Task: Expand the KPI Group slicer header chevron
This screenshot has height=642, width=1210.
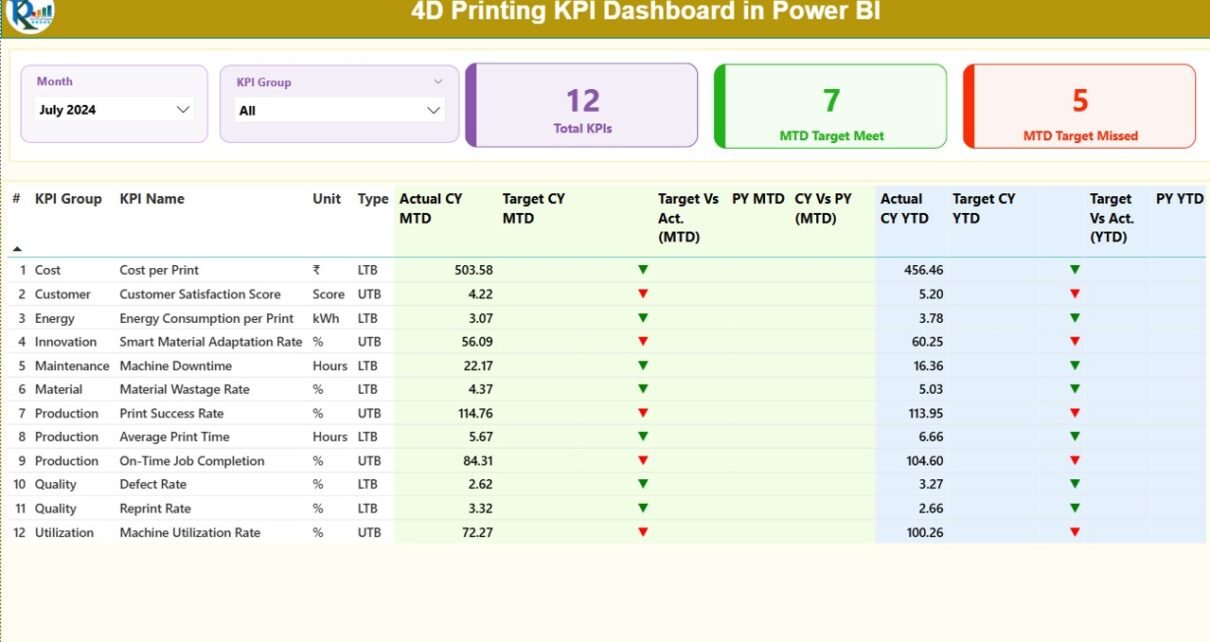Action: (x=438, y=82)
